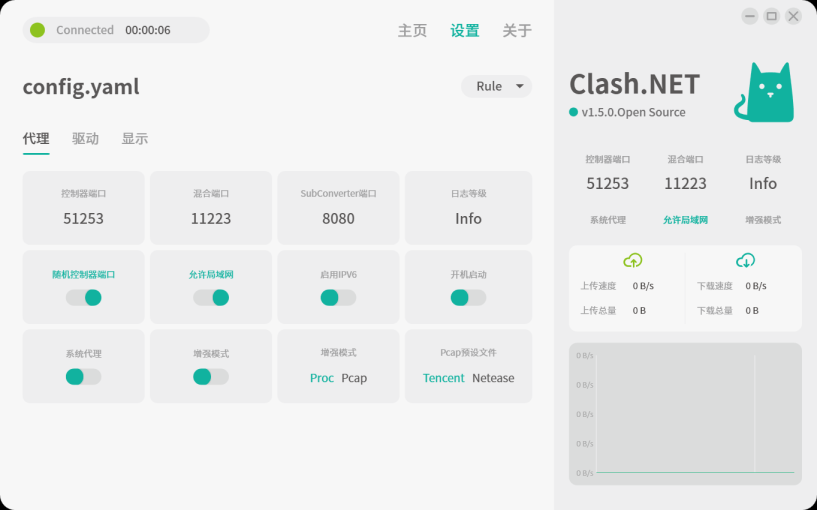Click the config.yaml title
Viewport: 817px width, 510px height.
[81, 87]
